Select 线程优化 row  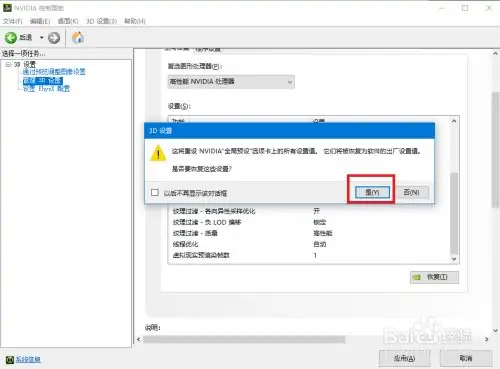pyautogui.click(x=309, y=244)
